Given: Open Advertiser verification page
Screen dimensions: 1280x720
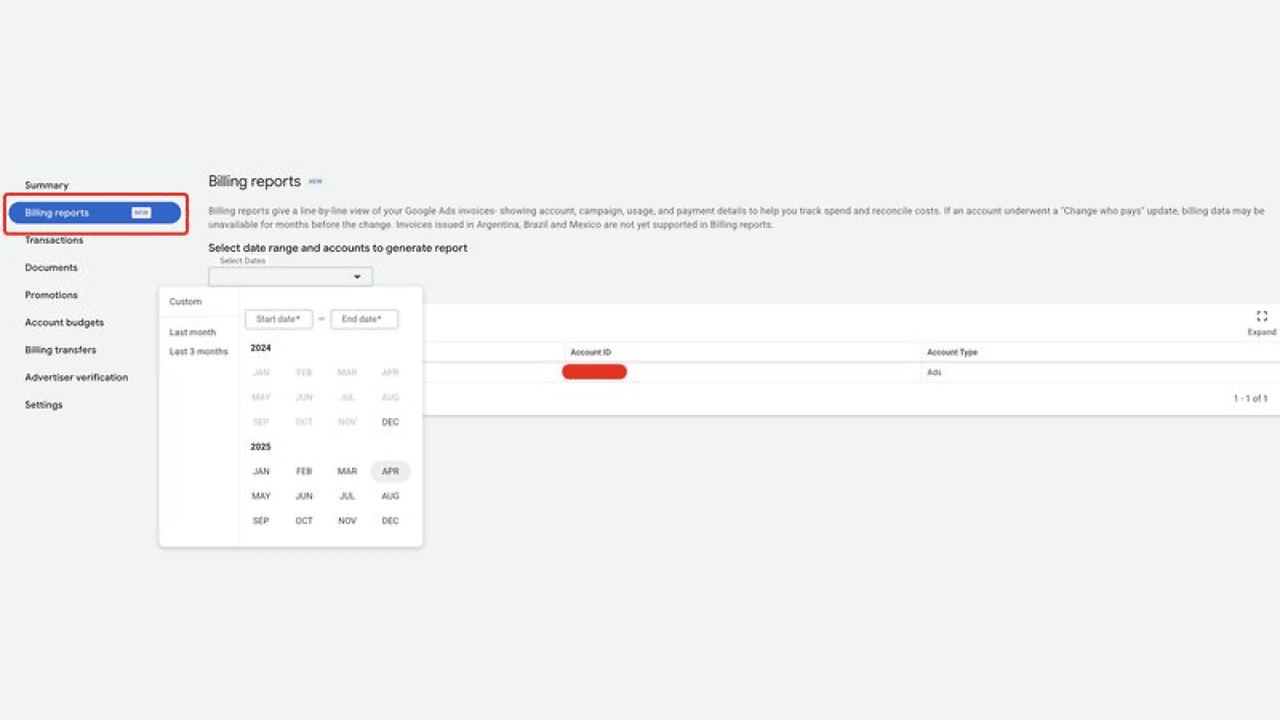Looking at the screenshot, I should point(76,378).
